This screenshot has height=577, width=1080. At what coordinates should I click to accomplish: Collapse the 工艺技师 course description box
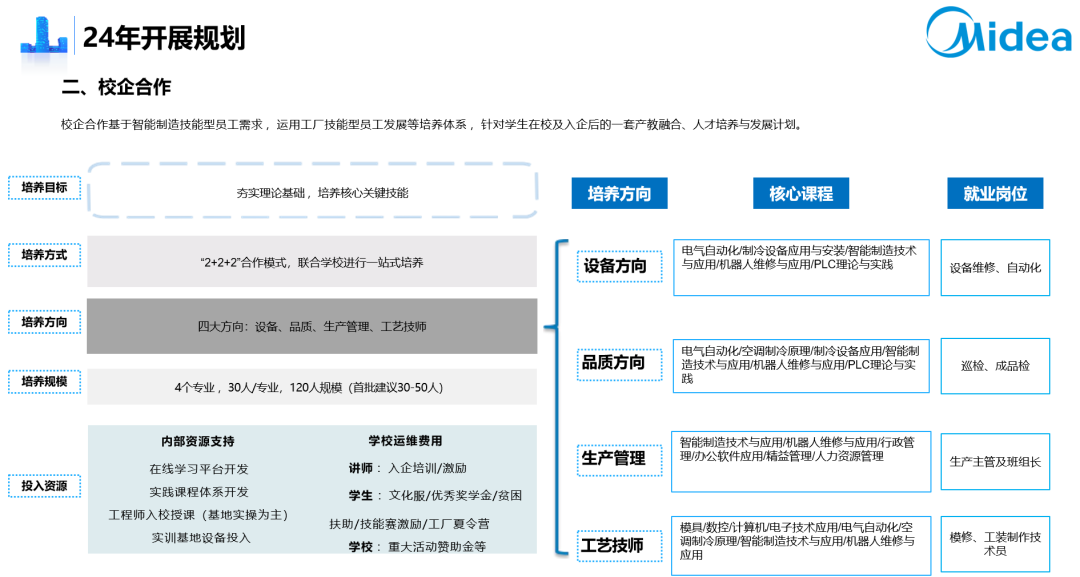tap(803, 545)
